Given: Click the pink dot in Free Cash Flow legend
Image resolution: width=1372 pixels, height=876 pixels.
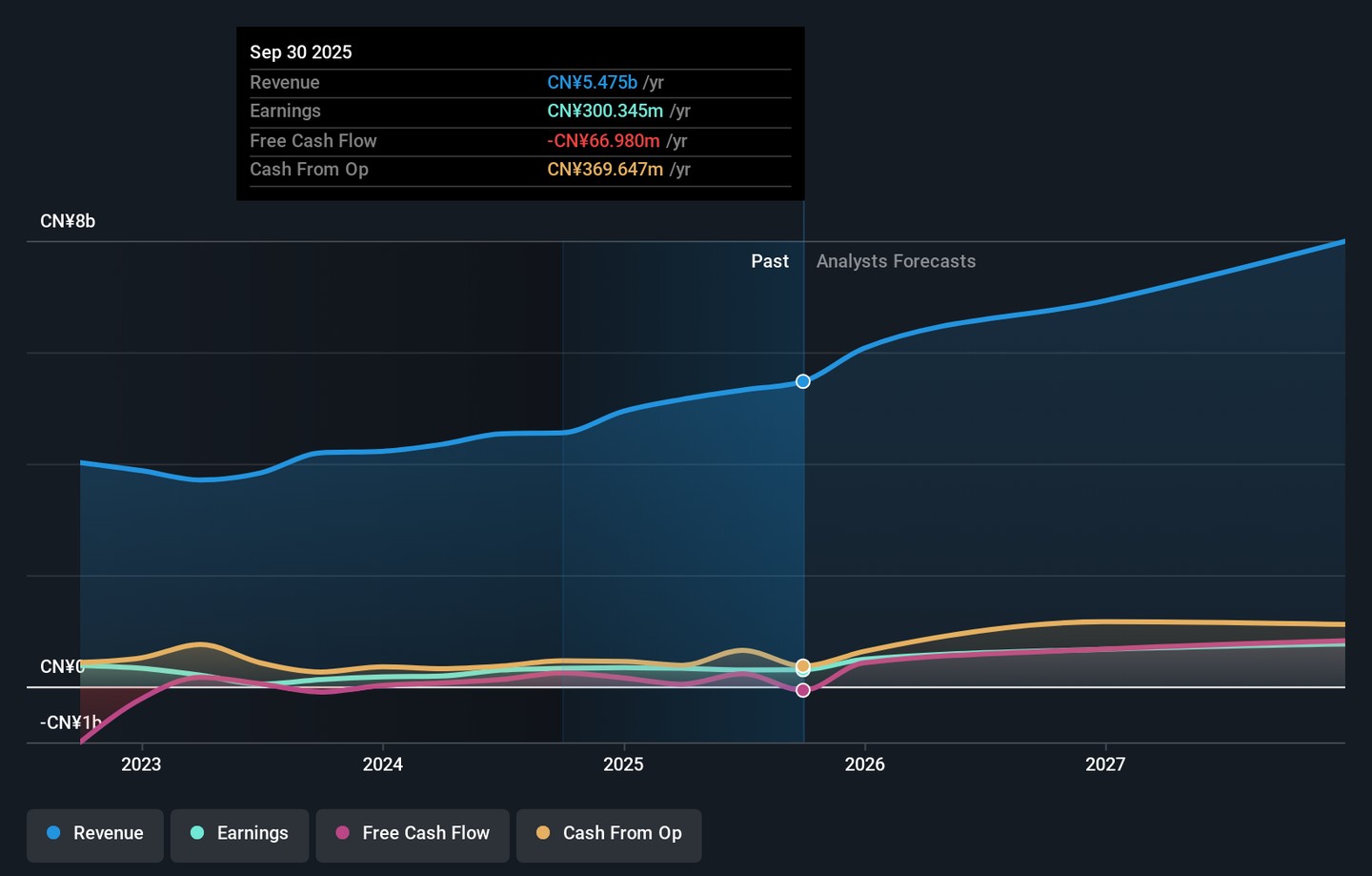Looking at the screenshot, I should [x=343, y=833].
